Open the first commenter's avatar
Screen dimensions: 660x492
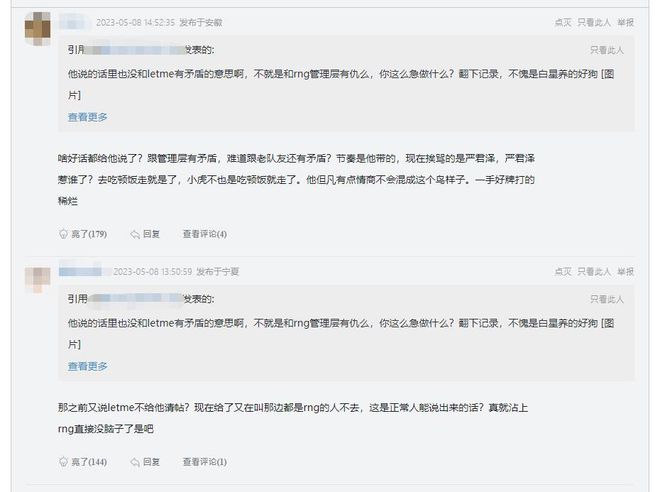(37, 29)
